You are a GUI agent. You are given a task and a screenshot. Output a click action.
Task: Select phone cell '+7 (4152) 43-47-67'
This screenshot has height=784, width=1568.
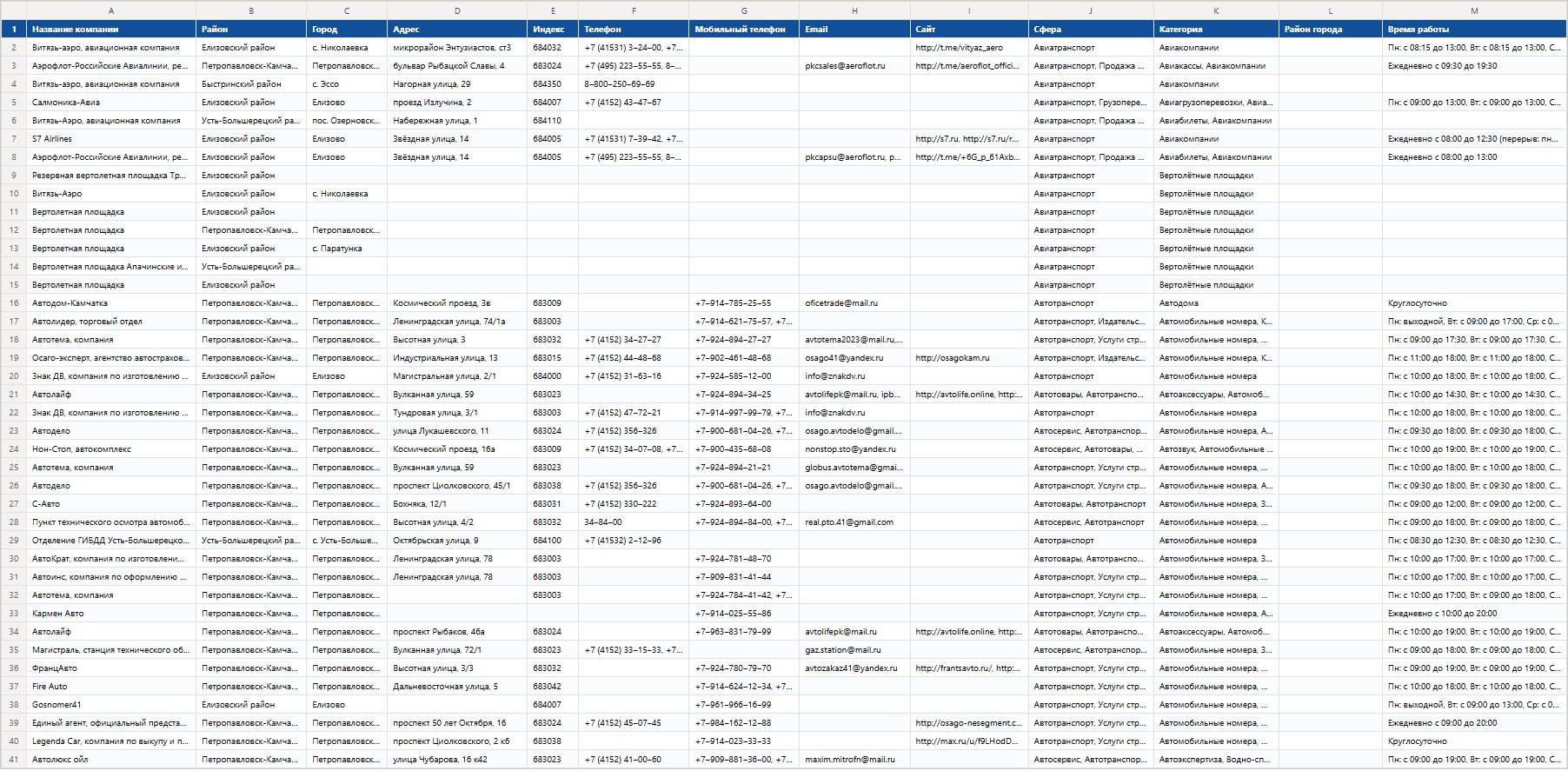[634, 103]
